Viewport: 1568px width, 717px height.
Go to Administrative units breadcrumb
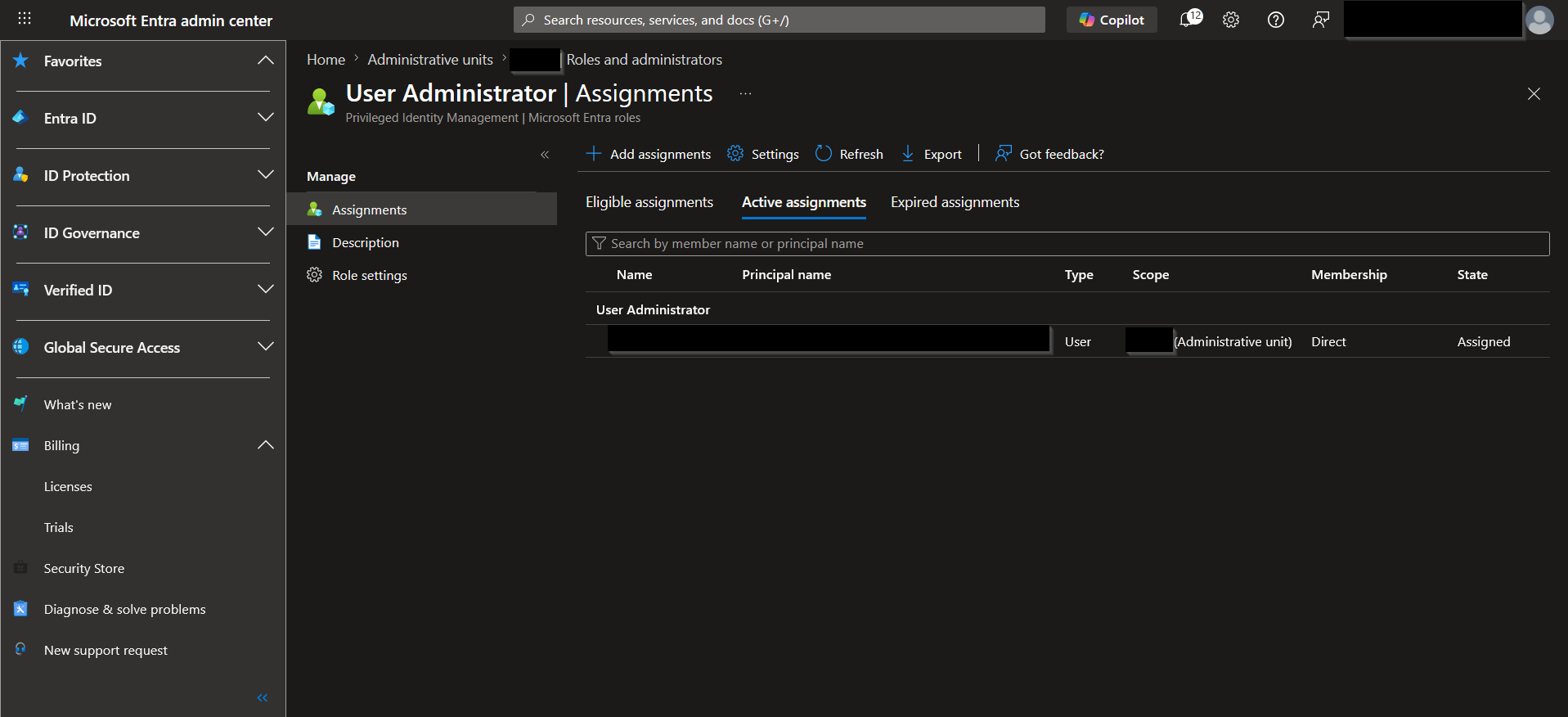tap(430, 60)
